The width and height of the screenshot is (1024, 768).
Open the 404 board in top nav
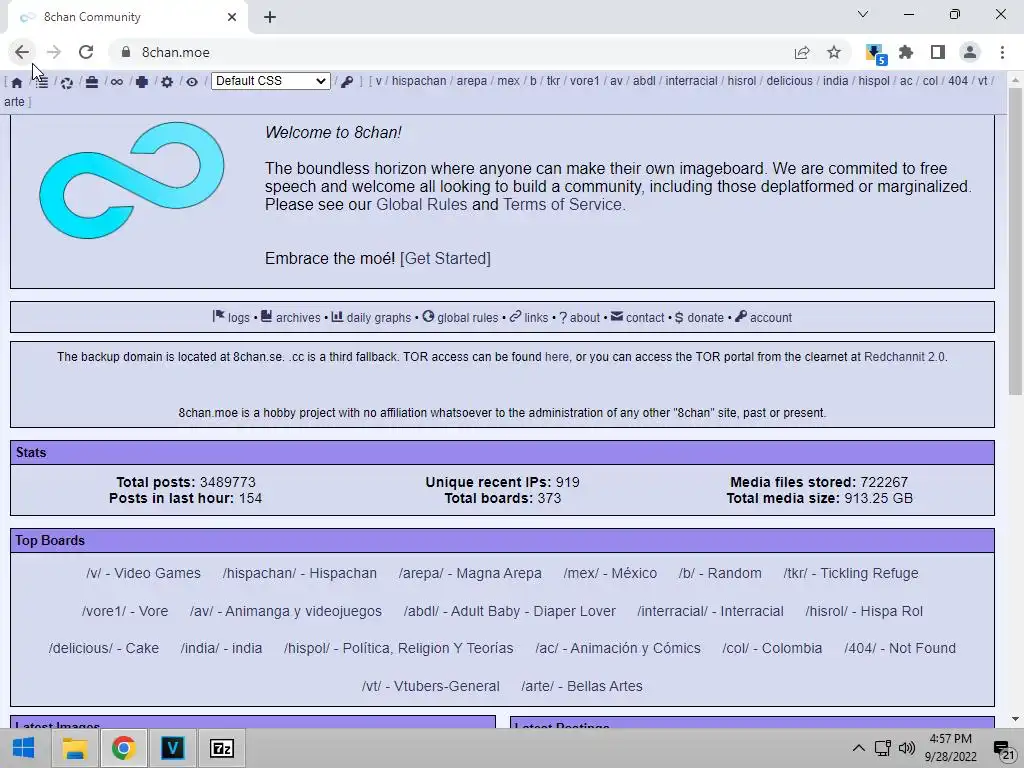(958, 81)
